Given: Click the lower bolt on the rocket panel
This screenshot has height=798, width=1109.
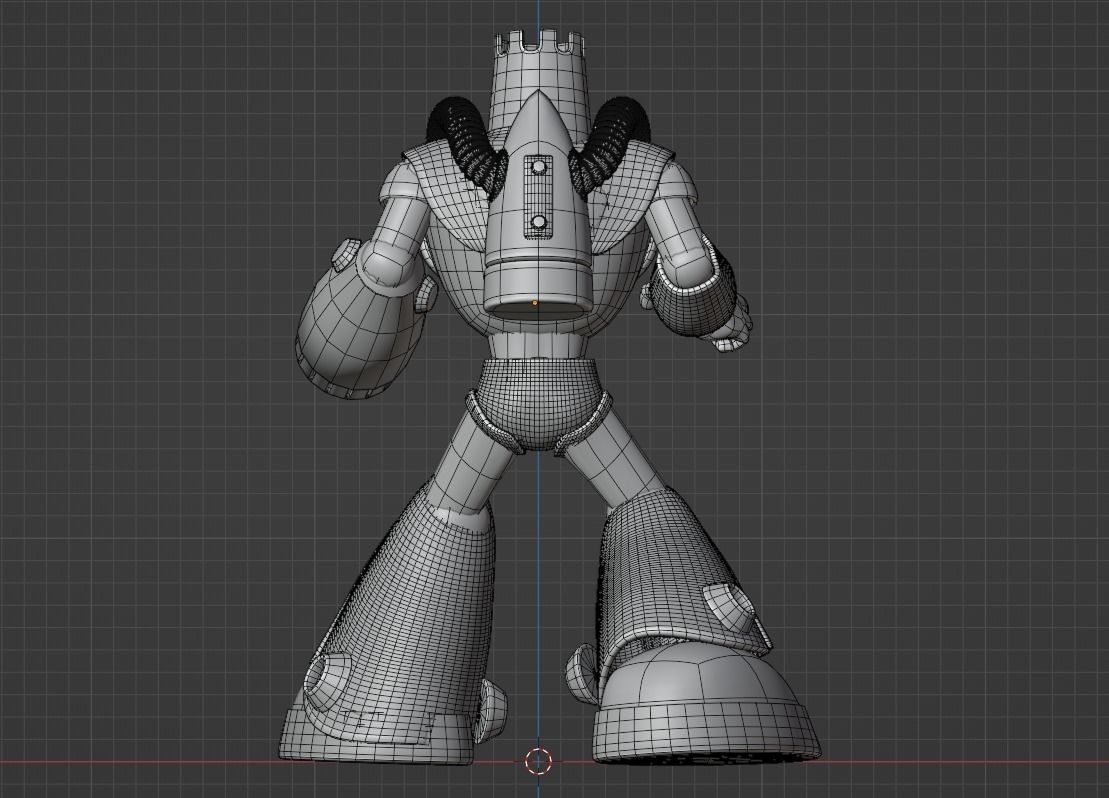Looking at the screenshot, I should click(x=539, y=223).
